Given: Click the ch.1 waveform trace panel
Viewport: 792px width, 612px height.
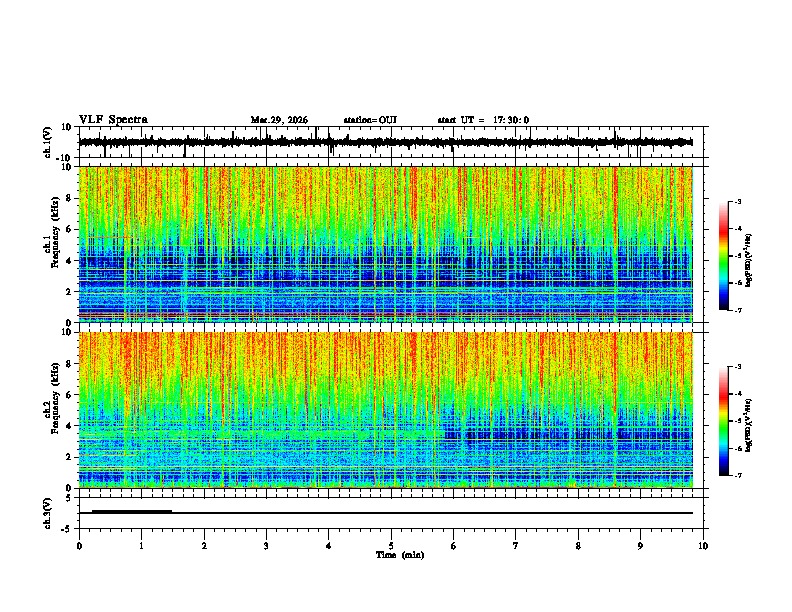Looking at the screenshot, I should [x=390, y=142].
